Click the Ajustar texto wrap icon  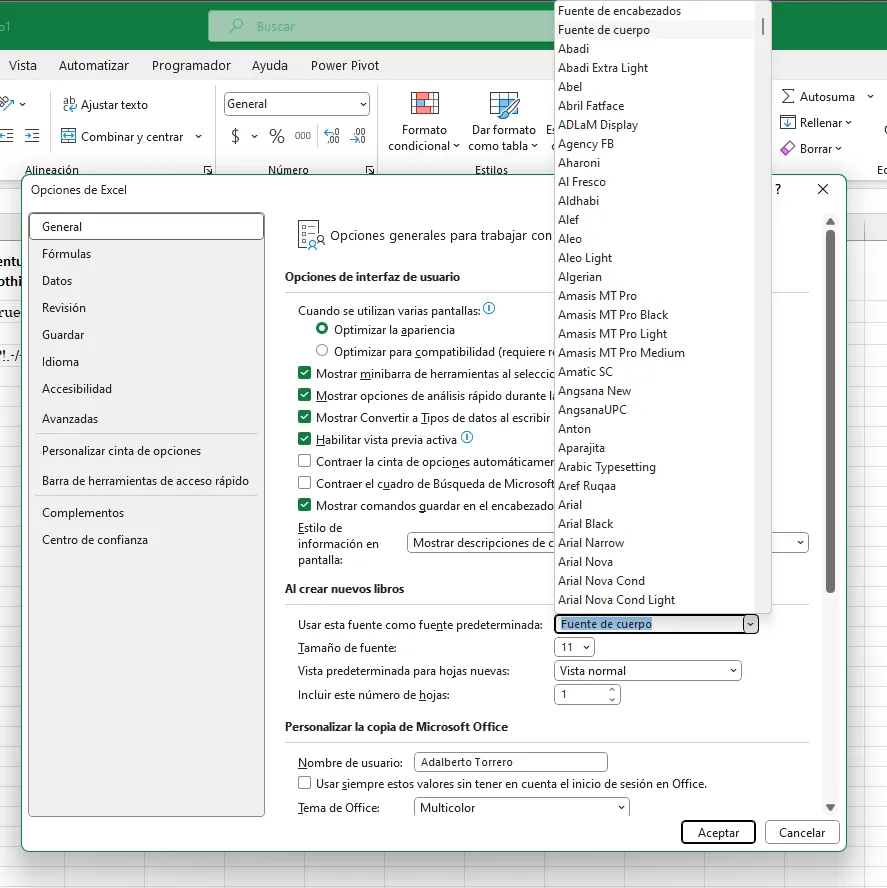pos(69,104)
